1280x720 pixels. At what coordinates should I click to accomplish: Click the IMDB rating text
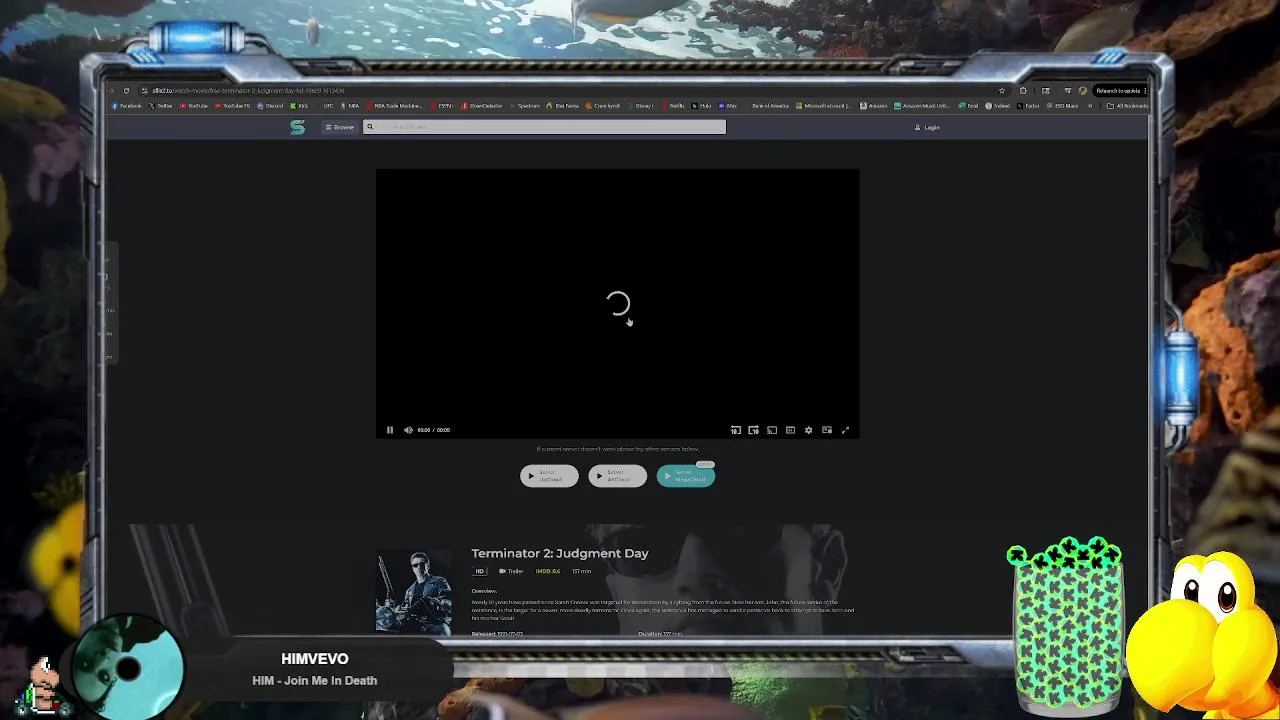[x=548, y=571]
